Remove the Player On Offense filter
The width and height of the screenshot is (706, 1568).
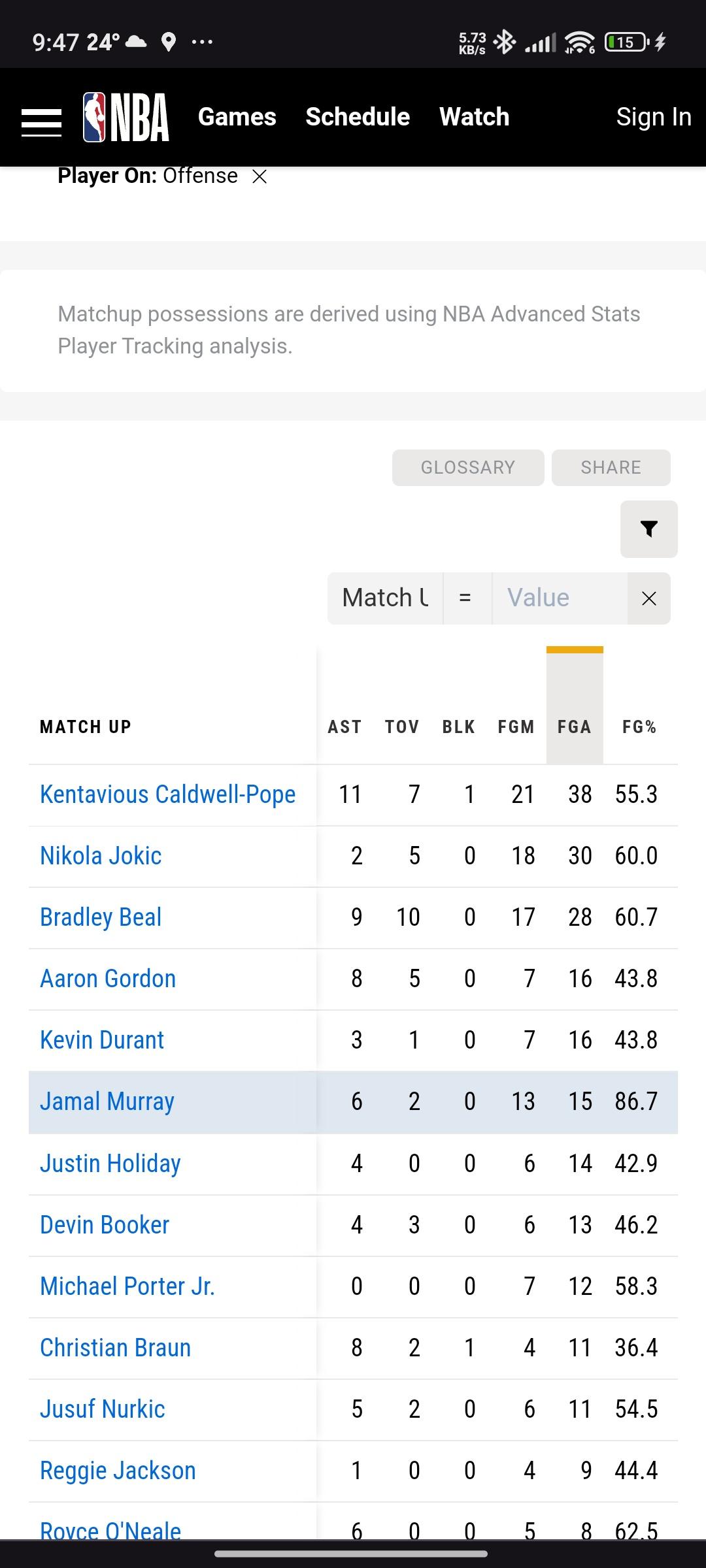(x=260, y=176)
